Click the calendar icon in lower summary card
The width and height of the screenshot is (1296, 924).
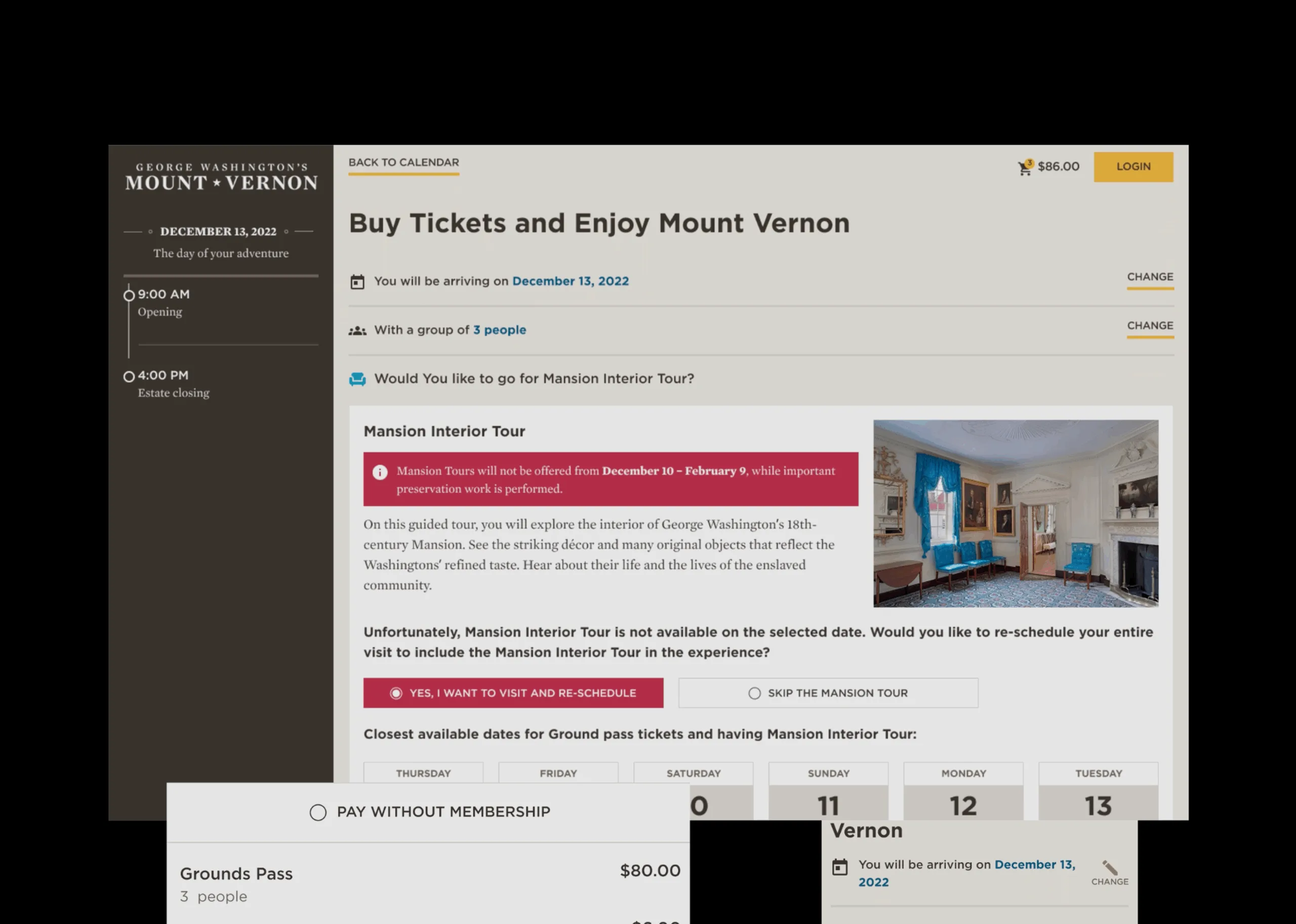pos(840,867)
